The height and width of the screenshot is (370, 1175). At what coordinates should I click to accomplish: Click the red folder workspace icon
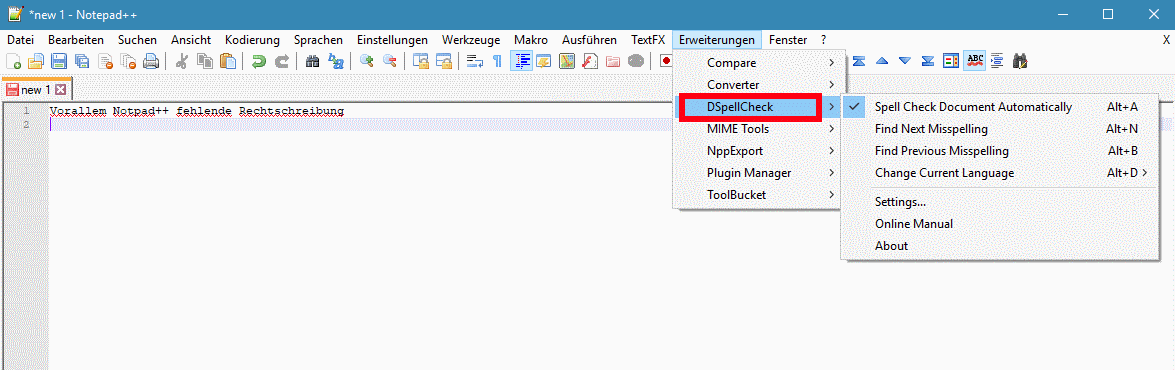612,61
